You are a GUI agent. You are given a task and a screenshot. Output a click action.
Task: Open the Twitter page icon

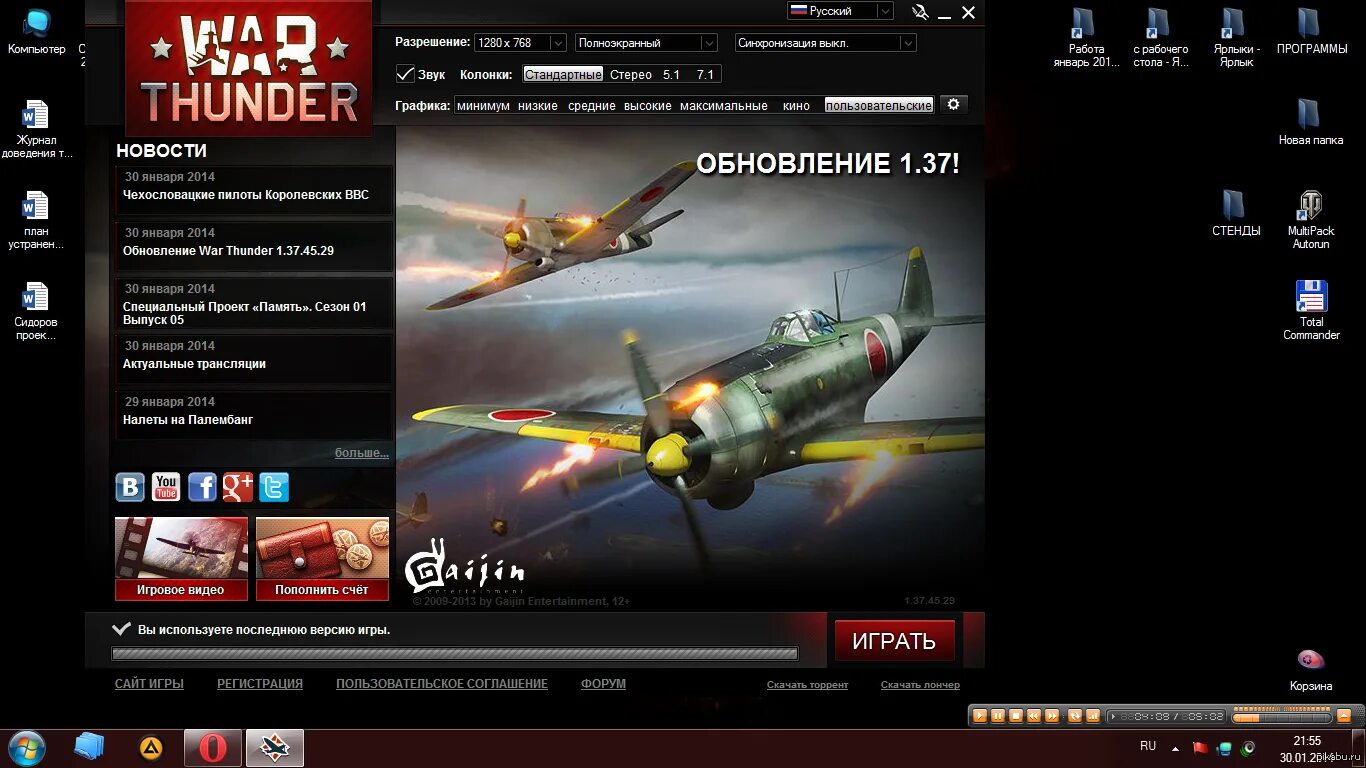(274, 487)
